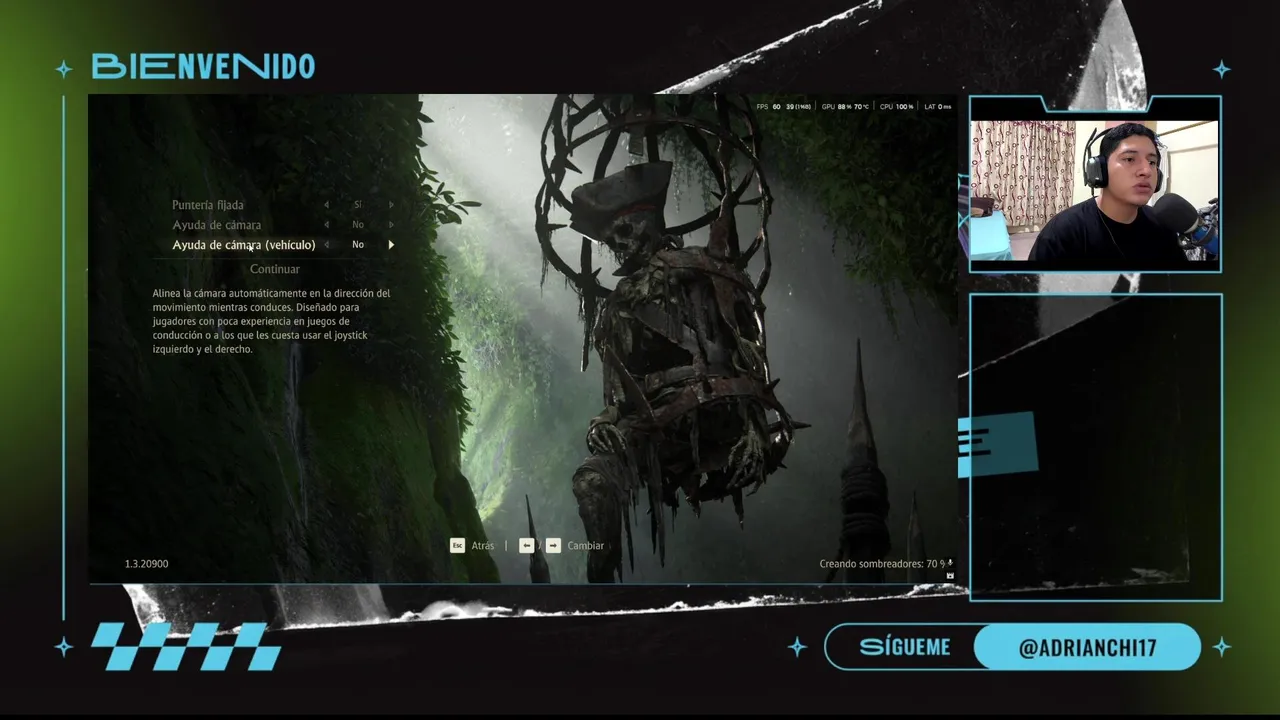The width and height of the screenshot is (1280, 720).
Task: Click the @ADRIANCHI17 handle badge
Action: (x=1087, y=648)
